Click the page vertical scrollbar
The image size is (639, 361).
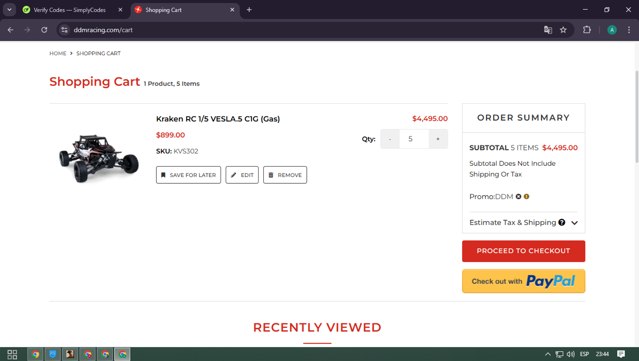[636, 117]
